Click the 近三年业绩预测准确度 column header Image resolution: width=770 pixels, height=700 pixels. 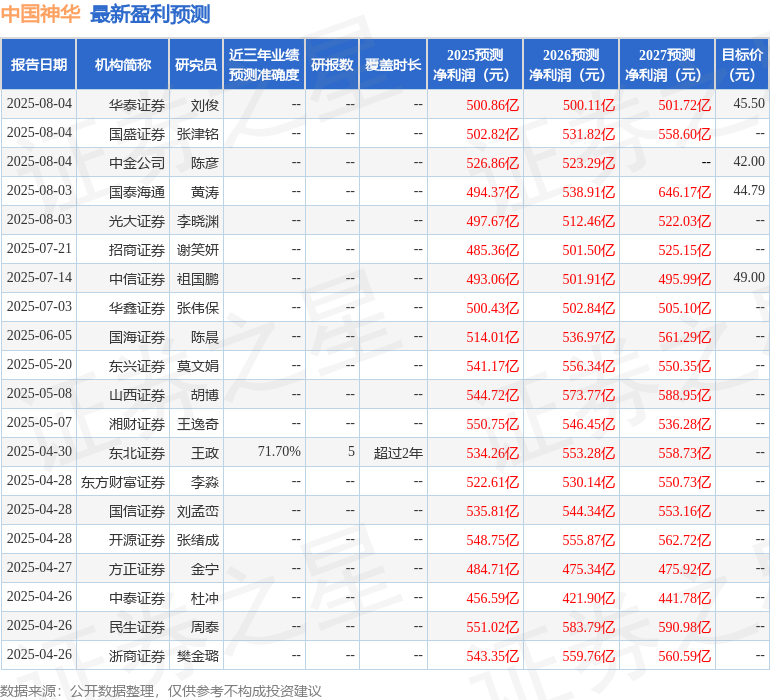pyautogui.click(x=264, y=64)
